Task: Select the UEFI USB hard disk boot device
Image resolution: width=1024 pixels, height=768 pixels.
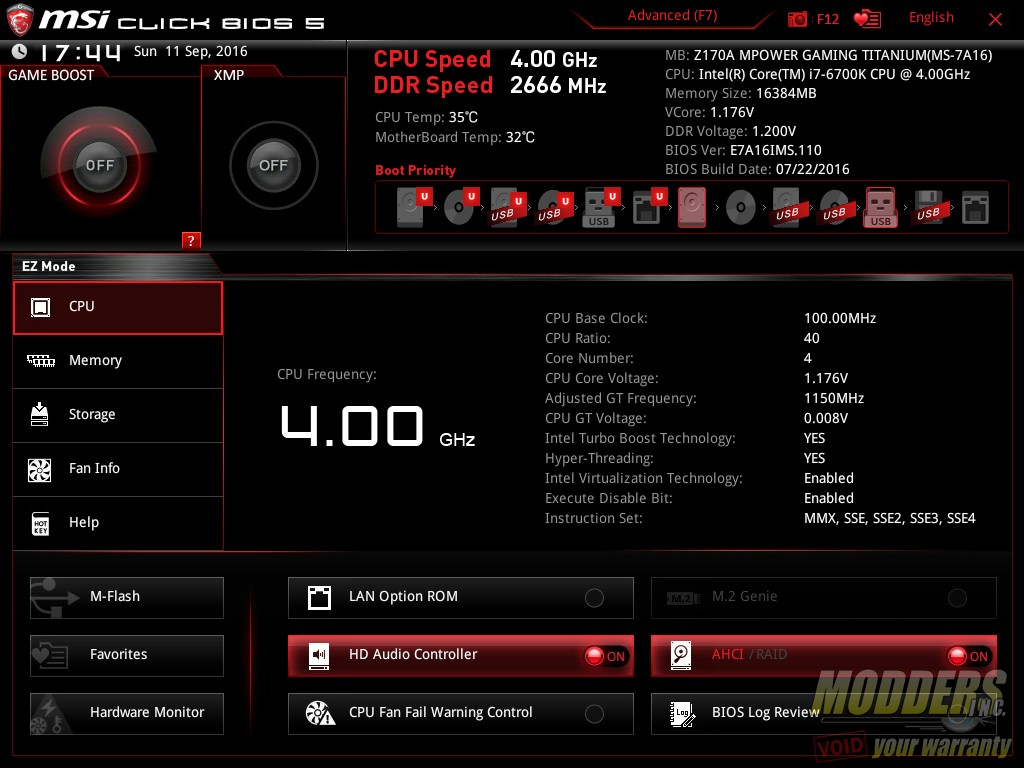Action: pos(507,207)
